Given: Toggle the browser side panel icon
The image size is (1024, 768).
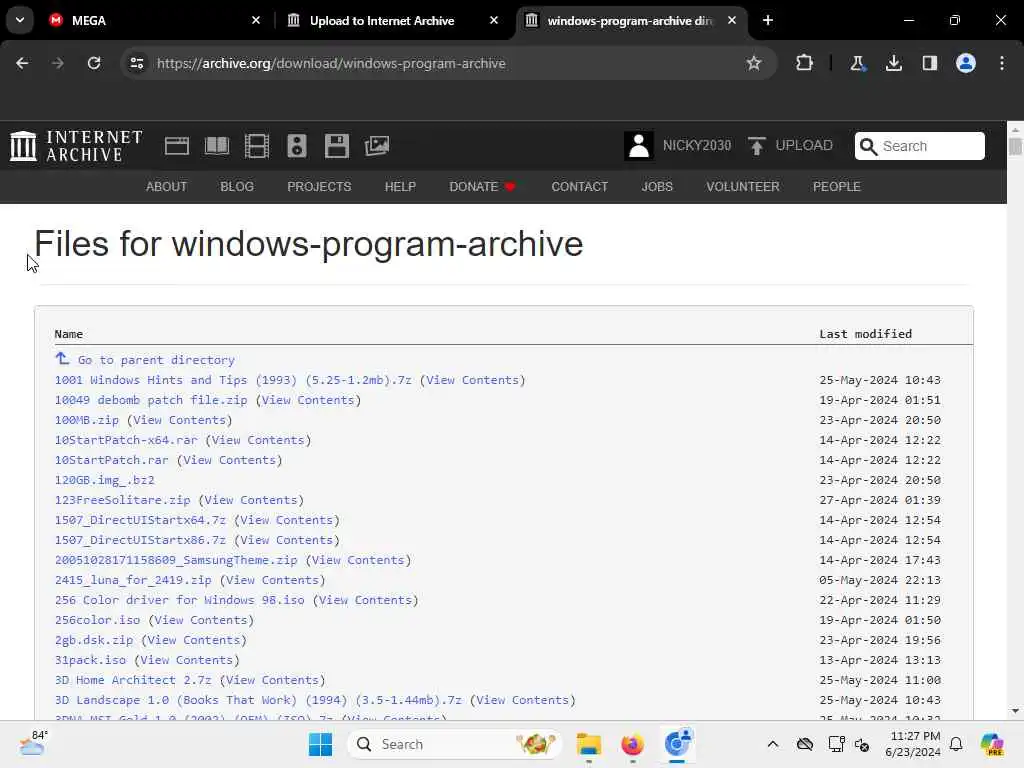Looking at the screenshot, I should point(930,63).
